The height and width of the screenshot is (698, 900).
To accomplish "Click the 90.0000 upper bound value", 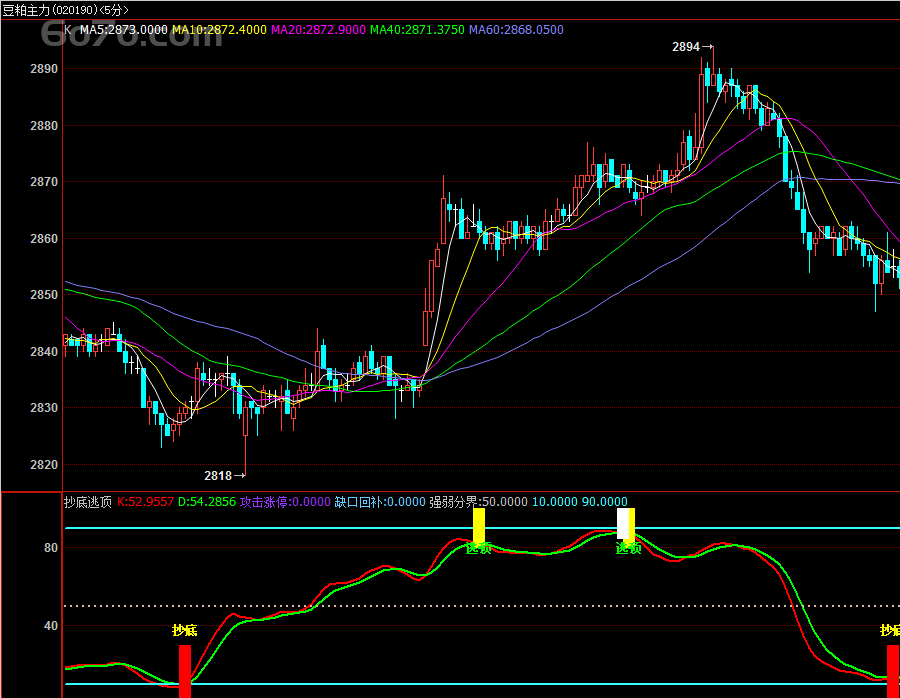I will 604,502.
